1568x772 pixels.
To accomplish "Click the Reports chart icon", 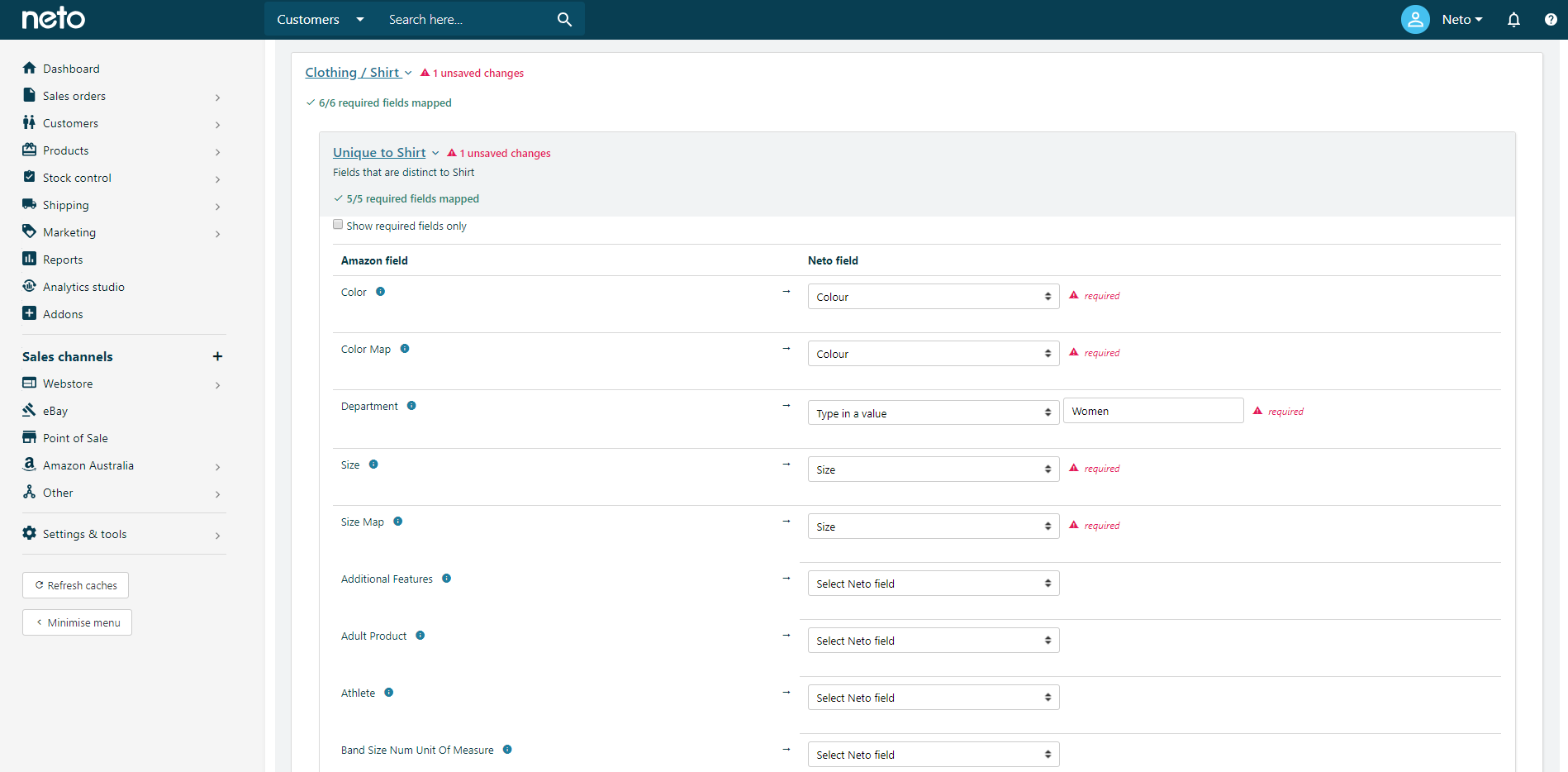I will tap(30, 259).
